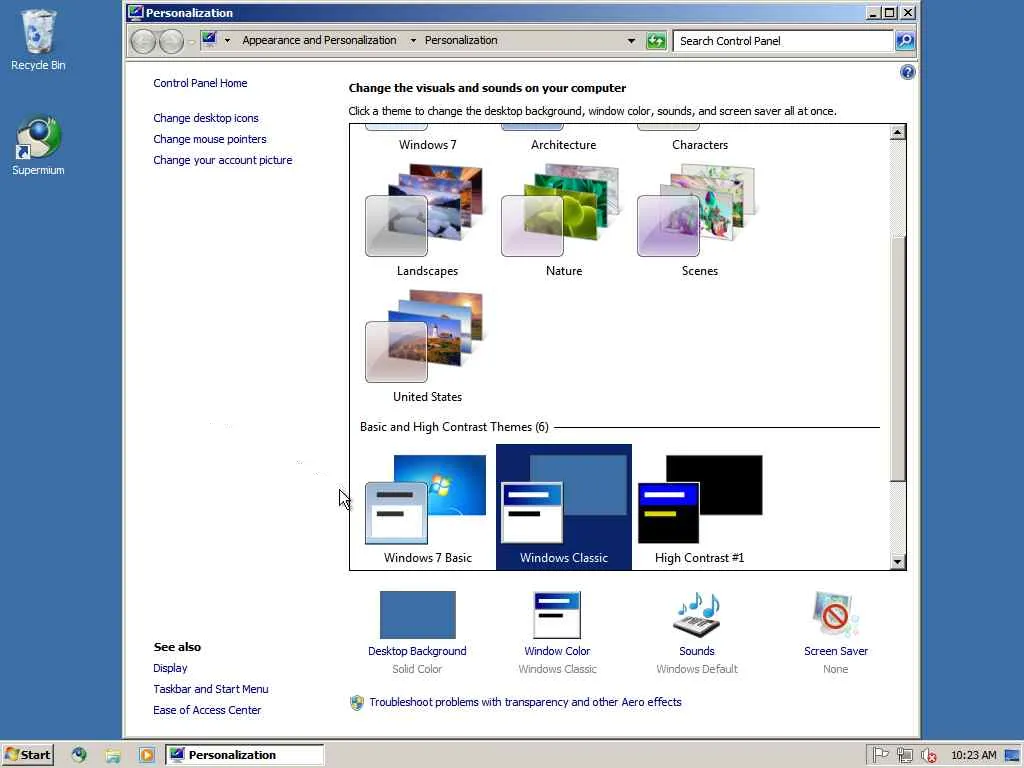
Task: Click the Screen Saver link text
Action: (836, 651)
